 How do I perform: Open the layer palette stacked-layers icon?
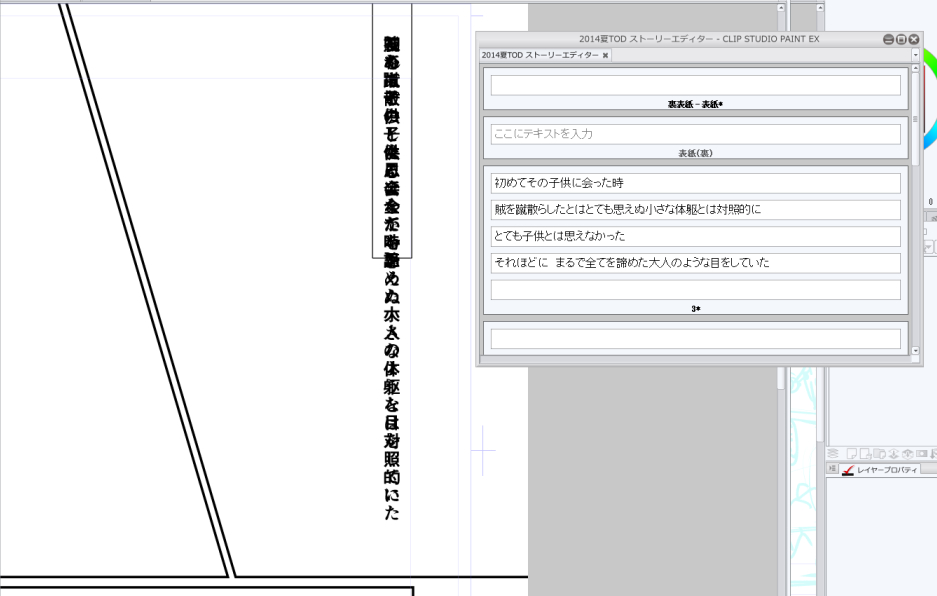pyautogui.click(x=833, y=453)
